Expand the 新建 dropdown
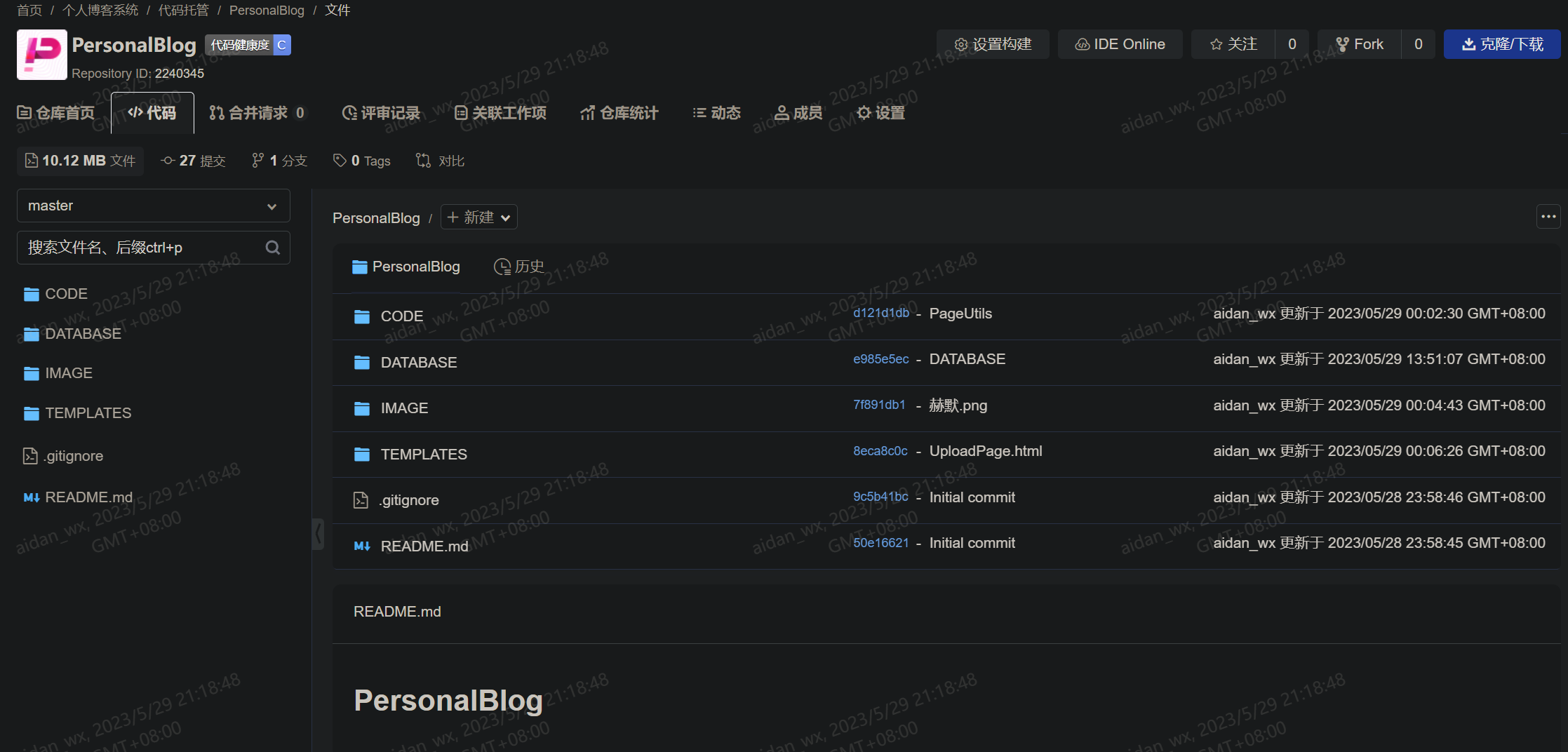This screenshot has width=1568, height=752. [x=479, y=217]
